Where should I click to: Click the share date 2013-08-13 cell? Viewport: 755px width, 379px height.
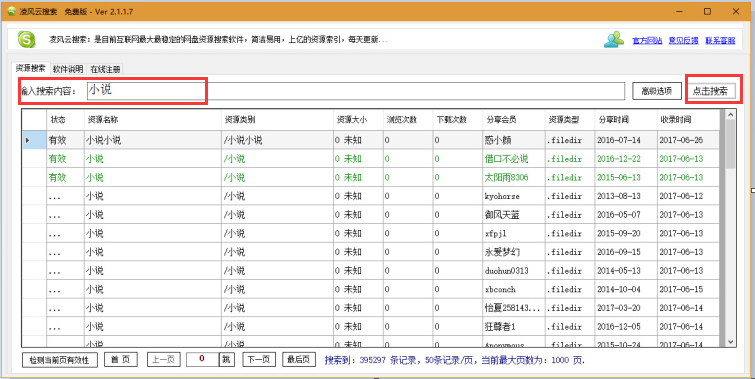tap(625, 196)
